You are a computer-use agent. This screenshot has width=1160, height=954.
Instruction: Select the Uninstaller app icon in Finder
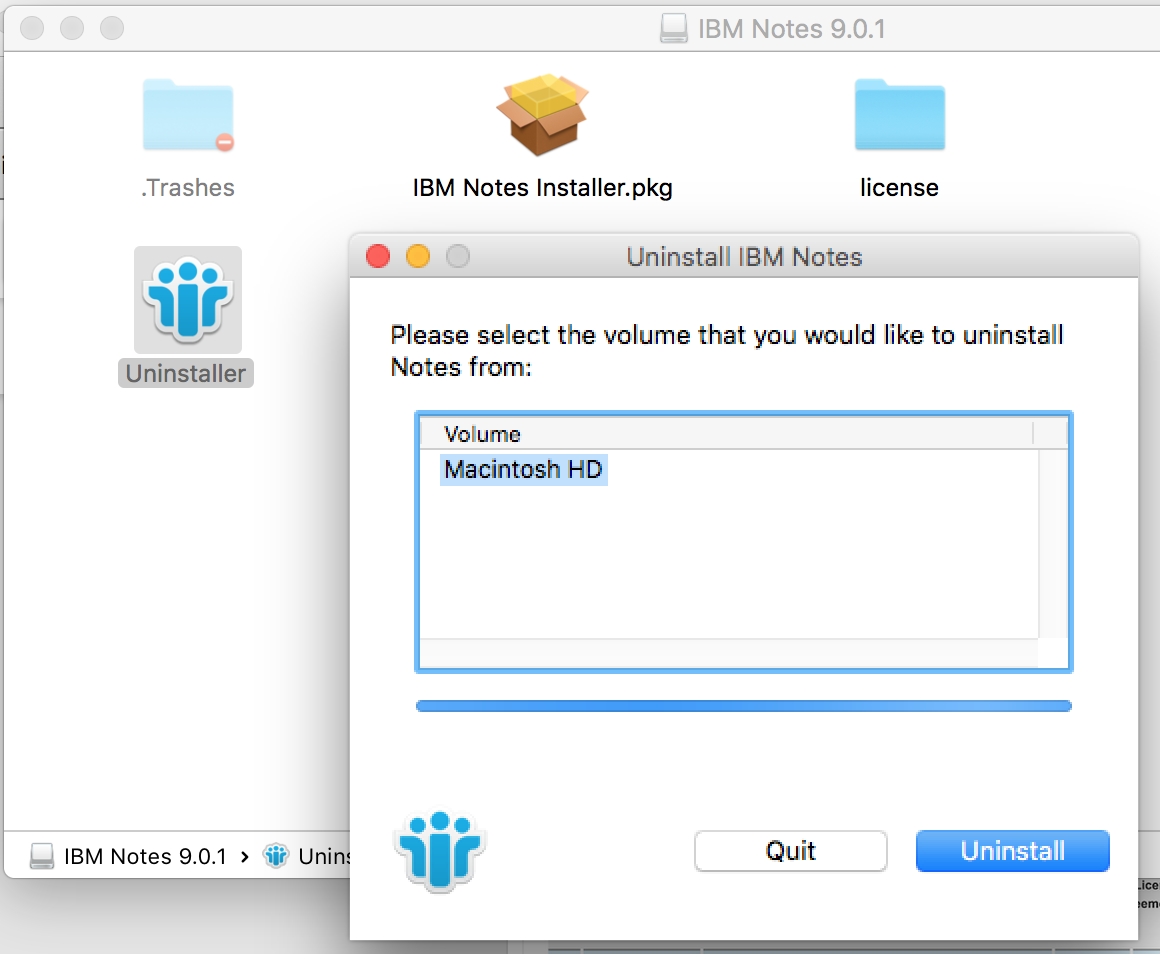tap(188, 300)
